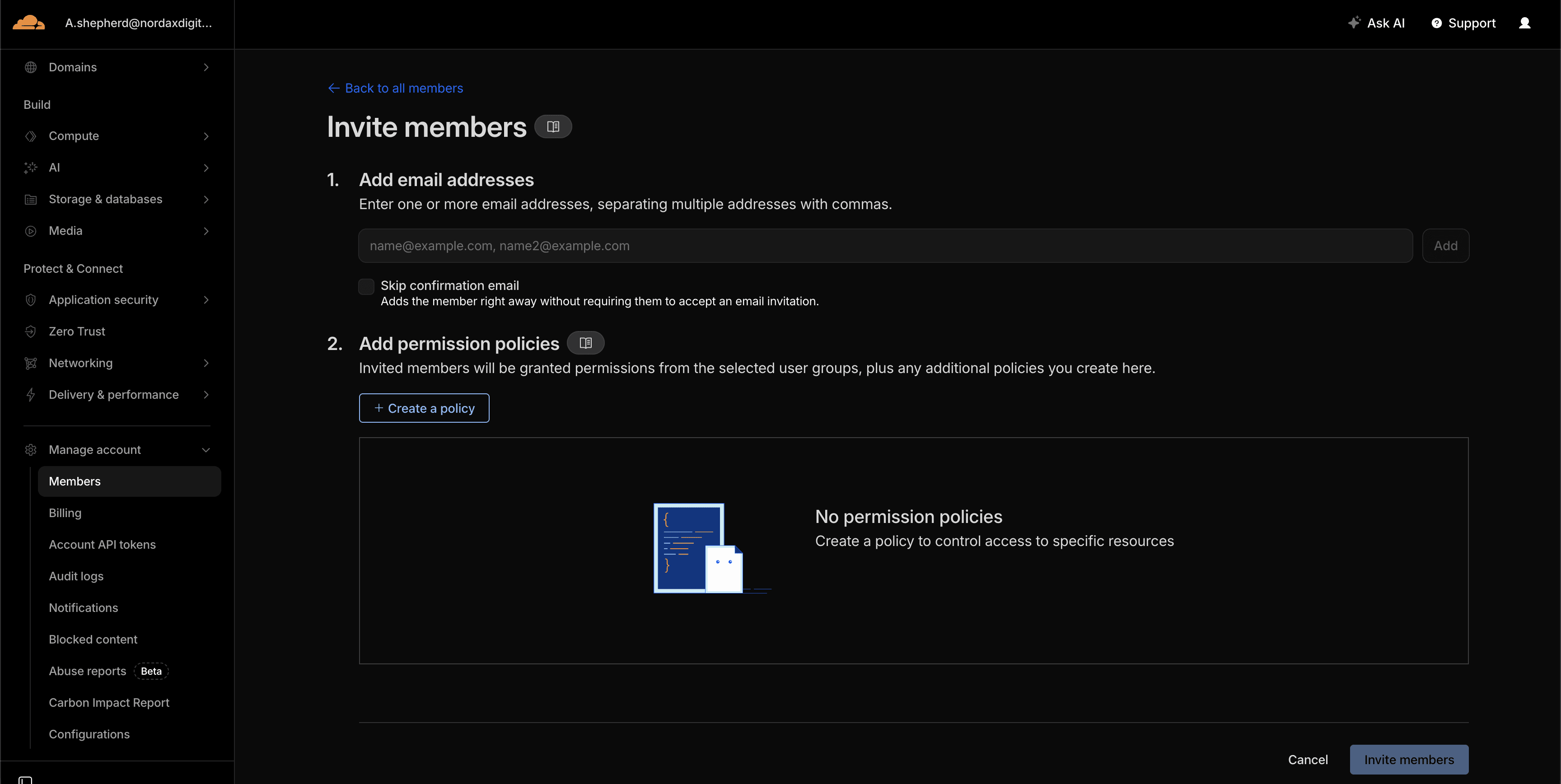This screenshot has height=784, width=1561.
Task: Enable Skip confirmation email
Action: click(x=366, y=286)
